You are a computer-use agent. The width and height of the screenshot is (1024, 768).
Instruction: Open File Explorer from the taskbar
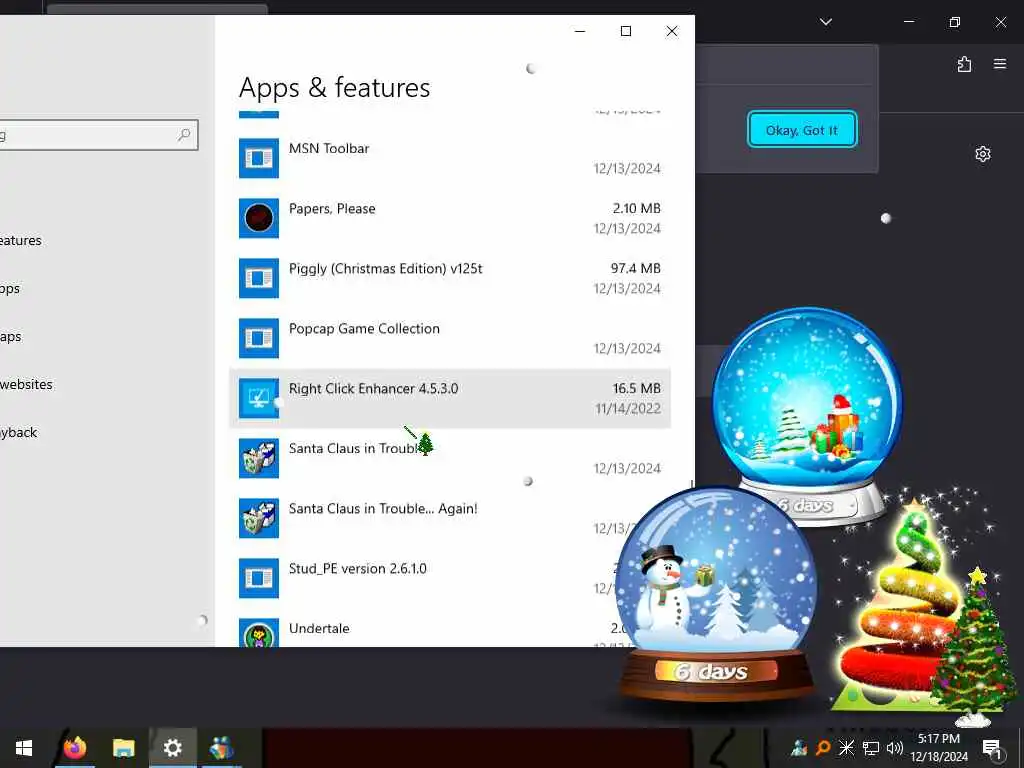[x=123, y=748]
